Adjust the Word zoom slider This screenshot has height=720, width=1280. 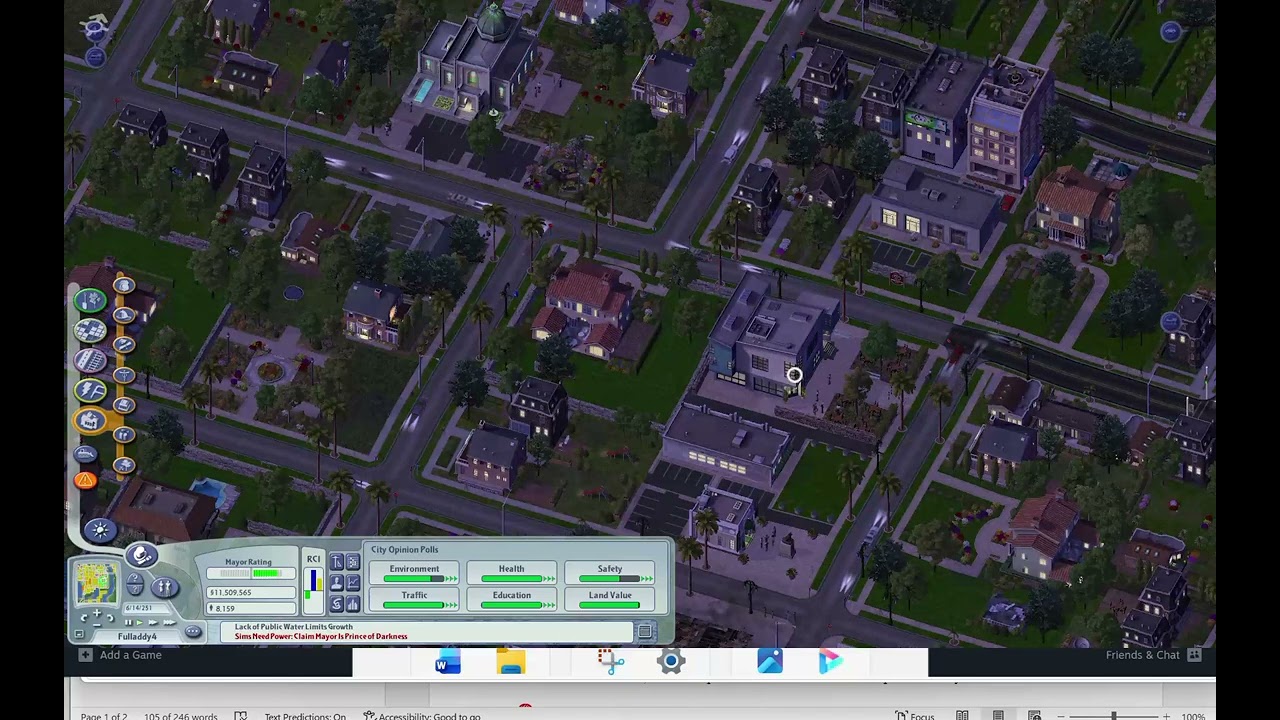[1113, 716]
